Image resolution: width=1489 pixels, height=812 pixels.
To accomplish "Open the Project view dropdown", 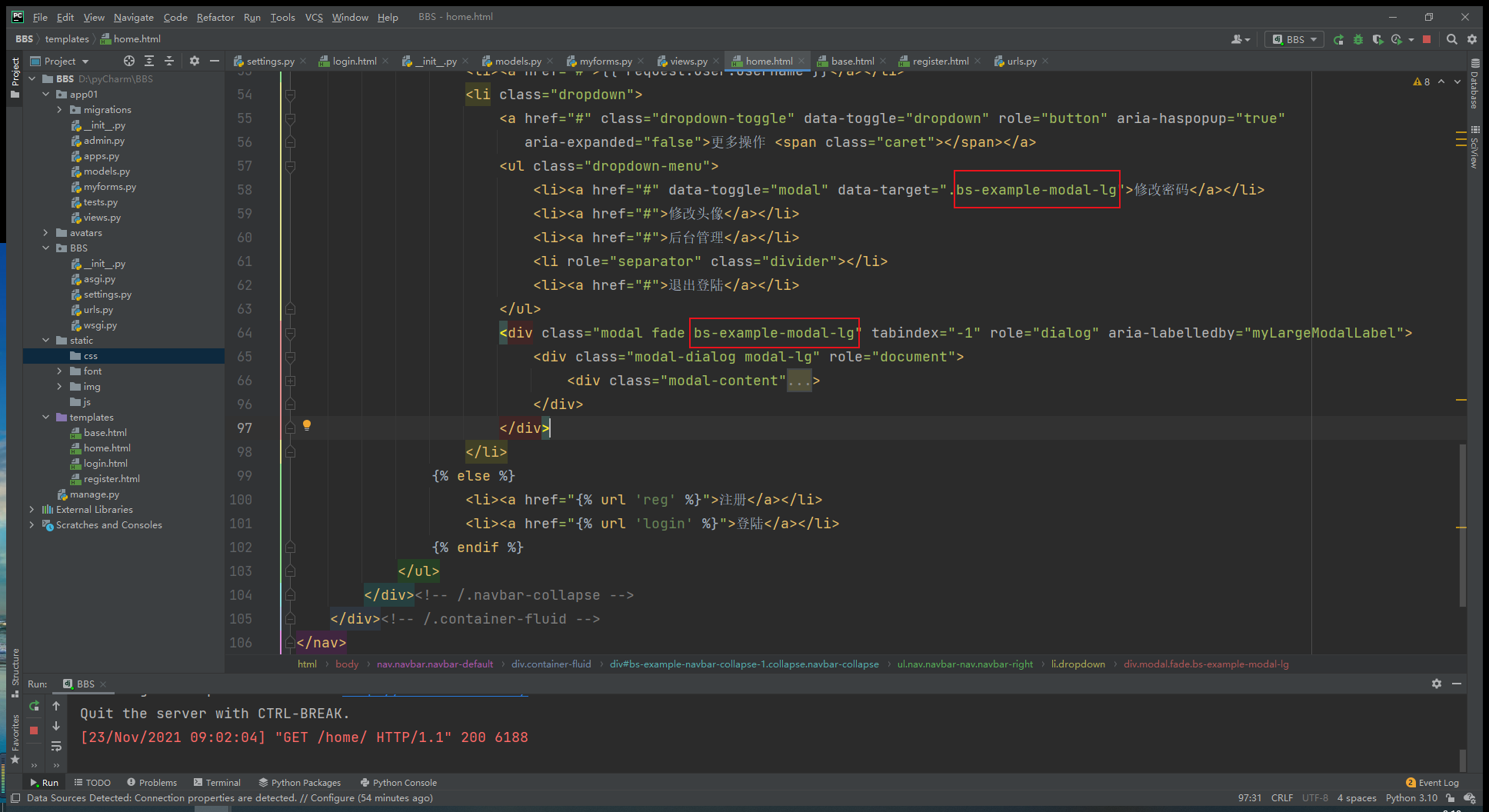I will (x=60, y=61).
